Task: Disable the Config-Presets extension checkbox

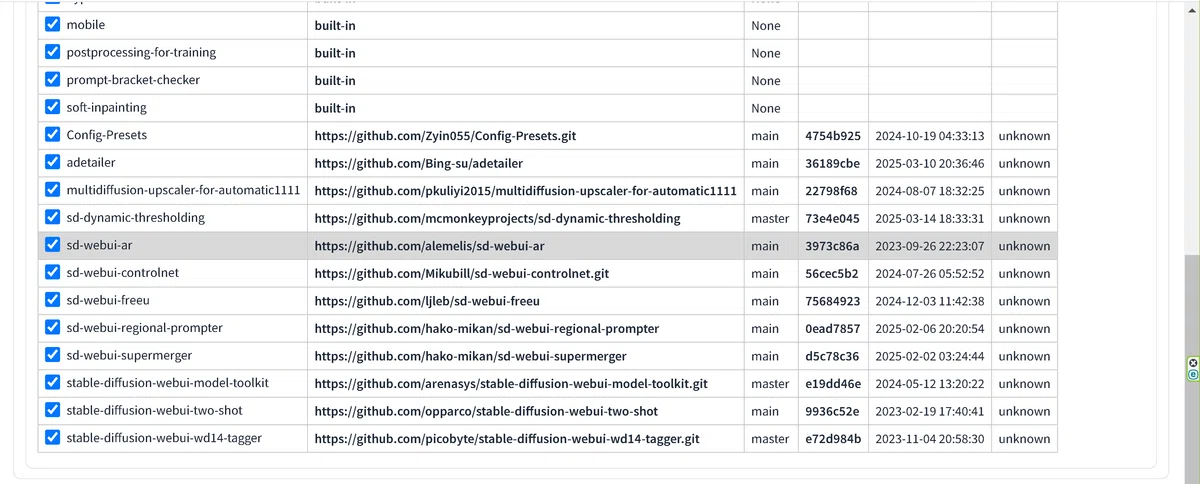Action: point(52,135)
